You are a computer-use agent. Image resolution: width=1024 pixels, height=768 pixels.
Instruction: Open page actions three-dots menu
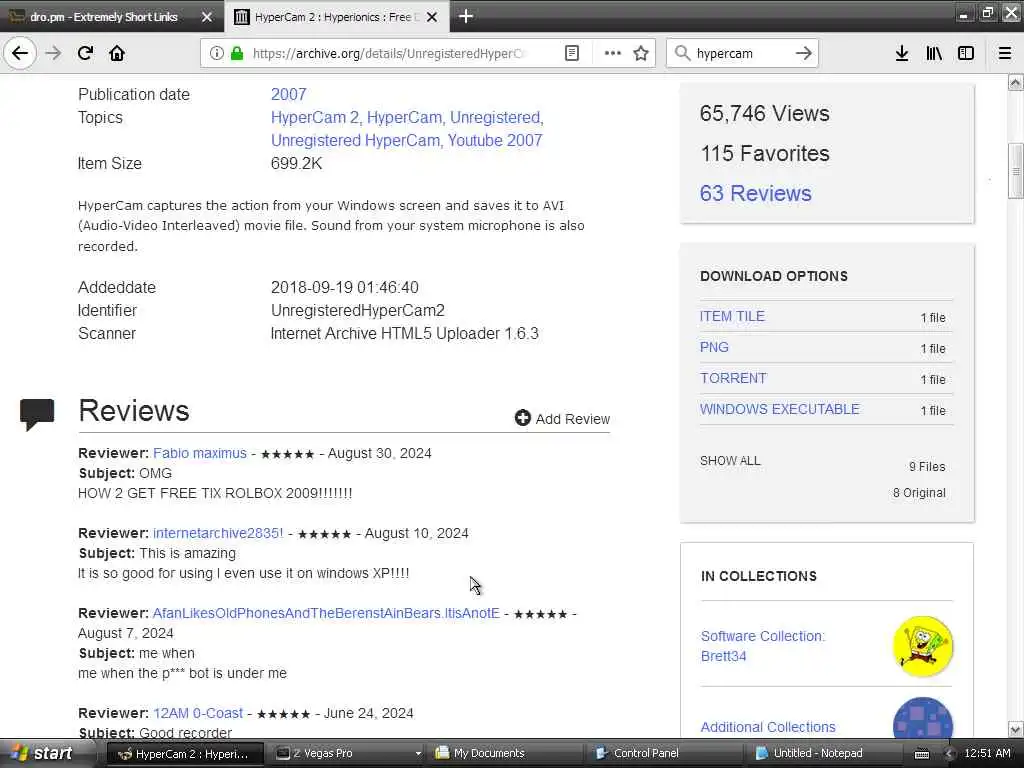pyautogui.click(x=612, y=54)
